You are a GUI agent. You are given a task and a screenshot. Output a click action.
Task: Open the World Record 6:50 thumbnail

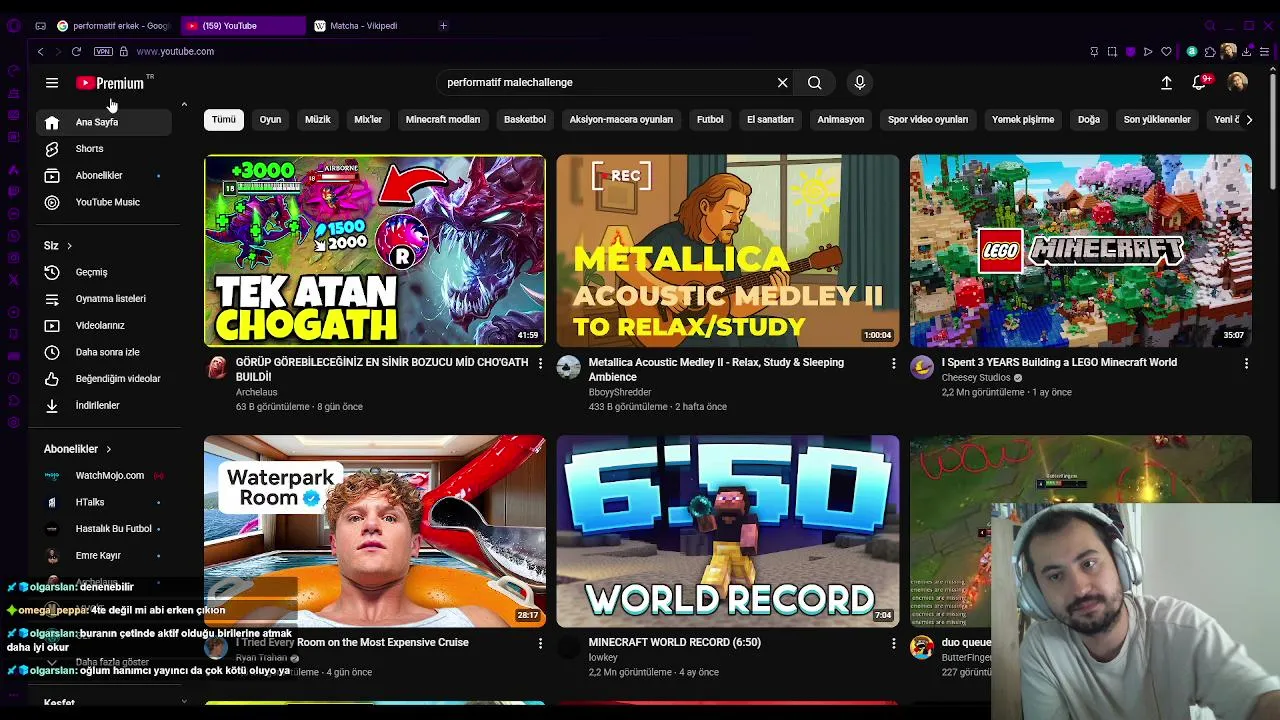tap(728, 531)
